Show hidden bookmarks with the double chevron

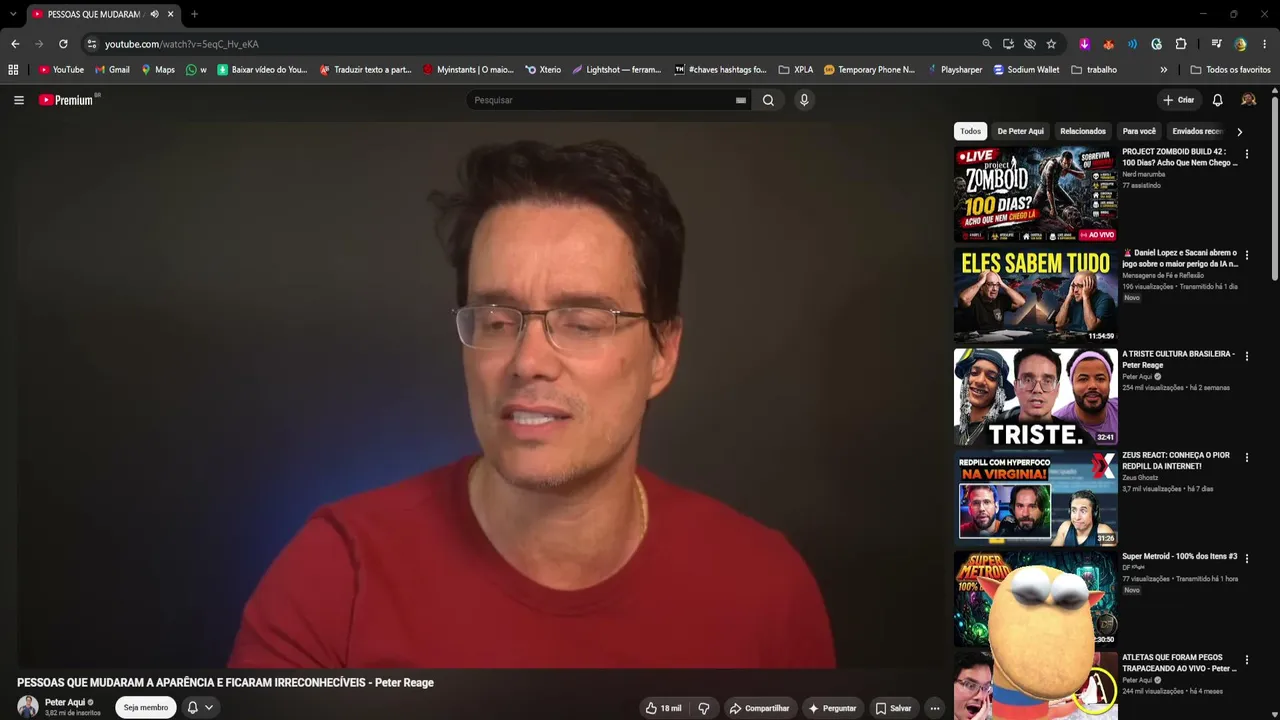coord(1163,70)
